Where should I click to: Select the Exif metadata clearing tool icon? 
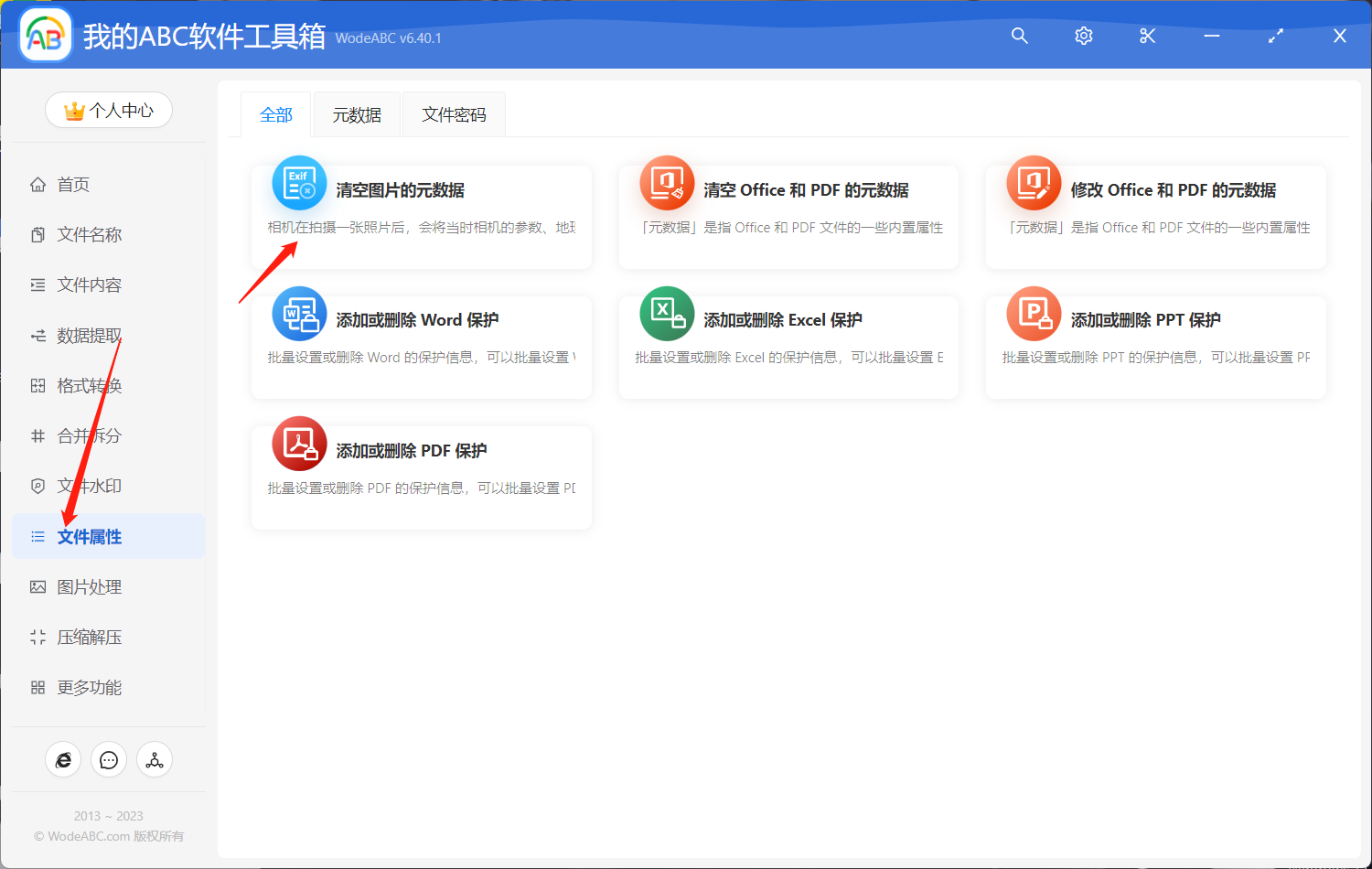click(299, 183)
